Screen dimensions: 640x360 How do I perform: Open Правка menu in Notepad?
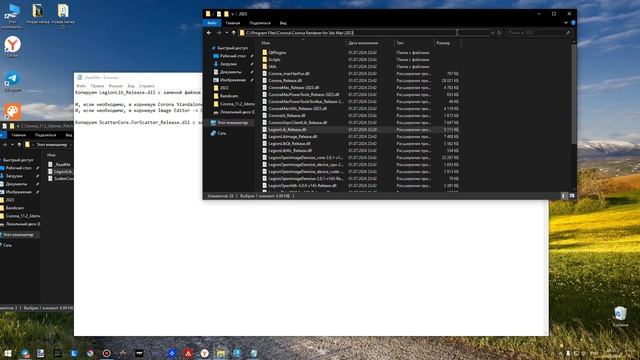[97, 86]
